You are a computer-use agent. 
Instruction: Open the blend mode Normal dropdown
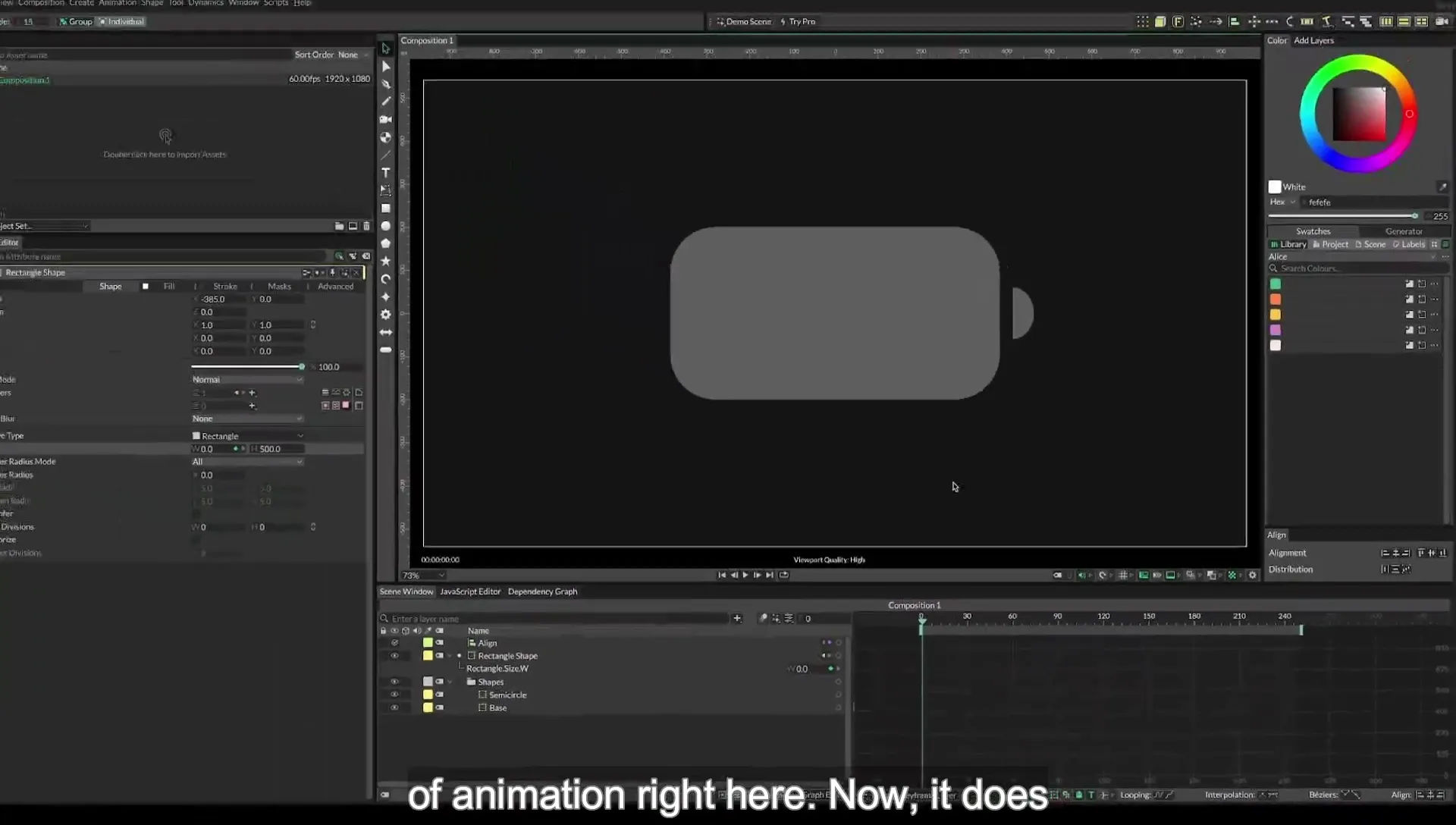(x=247, y=379)
